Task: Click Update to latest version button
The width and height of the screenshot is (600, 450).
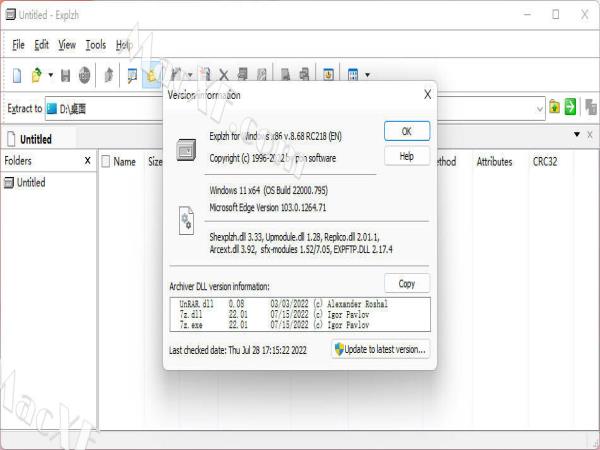Action: click(x=380, y=349)
